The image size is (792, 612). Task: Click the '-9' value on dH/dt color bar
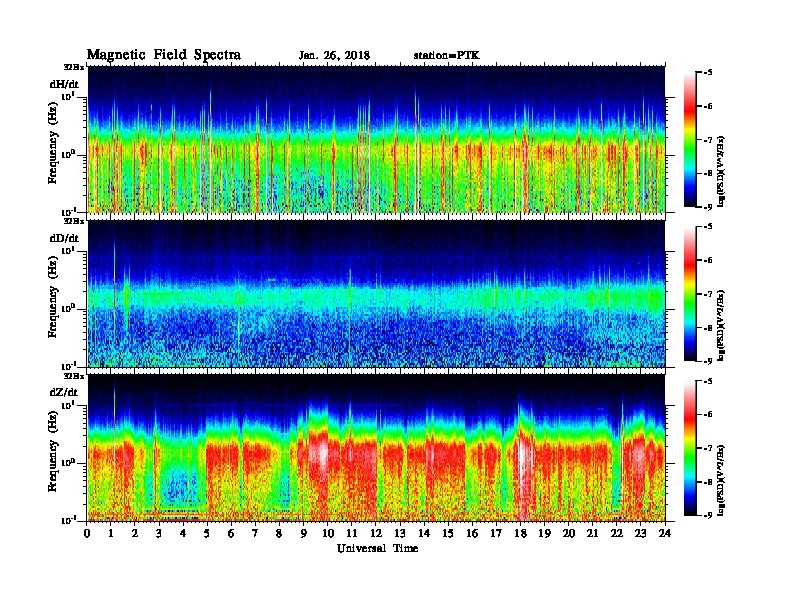707,207
